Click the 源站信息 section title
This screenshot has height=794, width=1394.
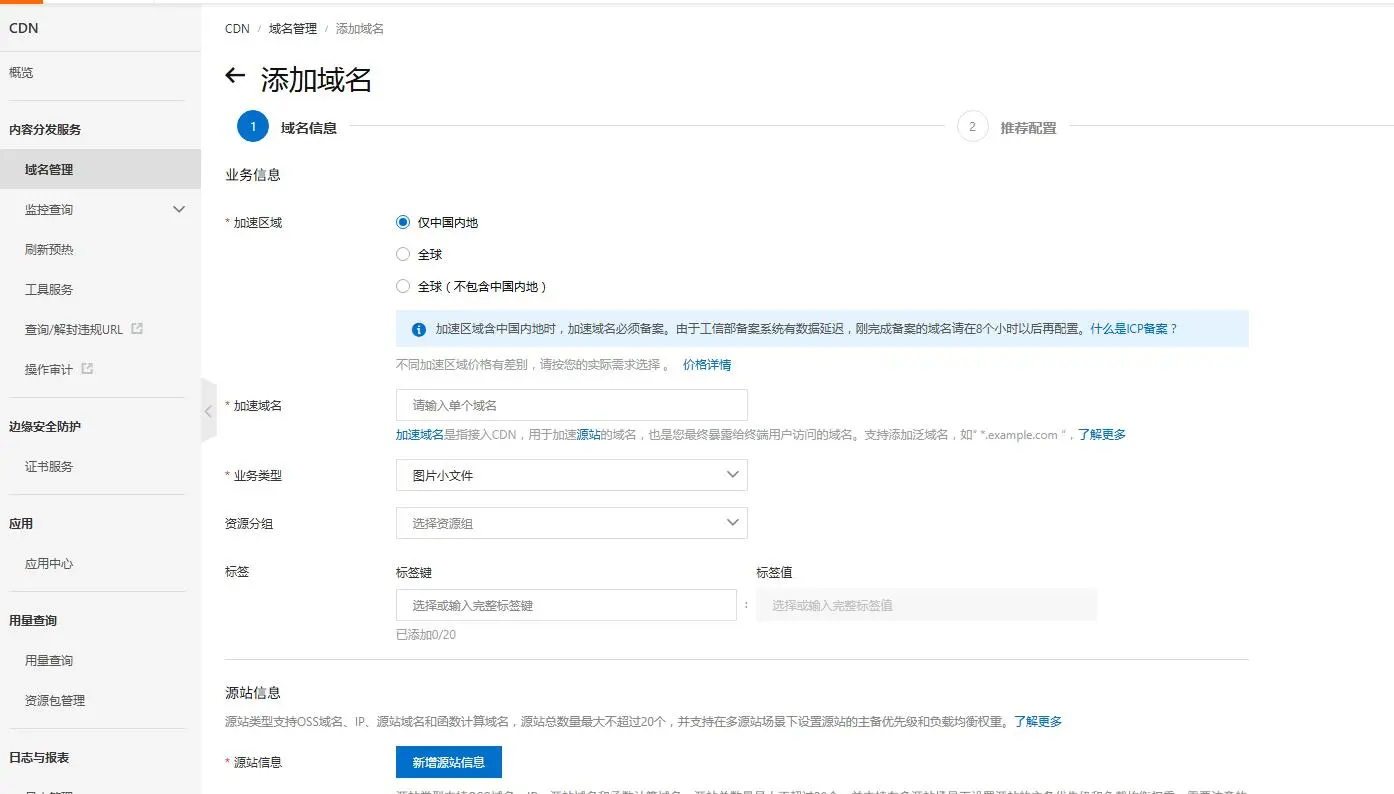[253, 693]
